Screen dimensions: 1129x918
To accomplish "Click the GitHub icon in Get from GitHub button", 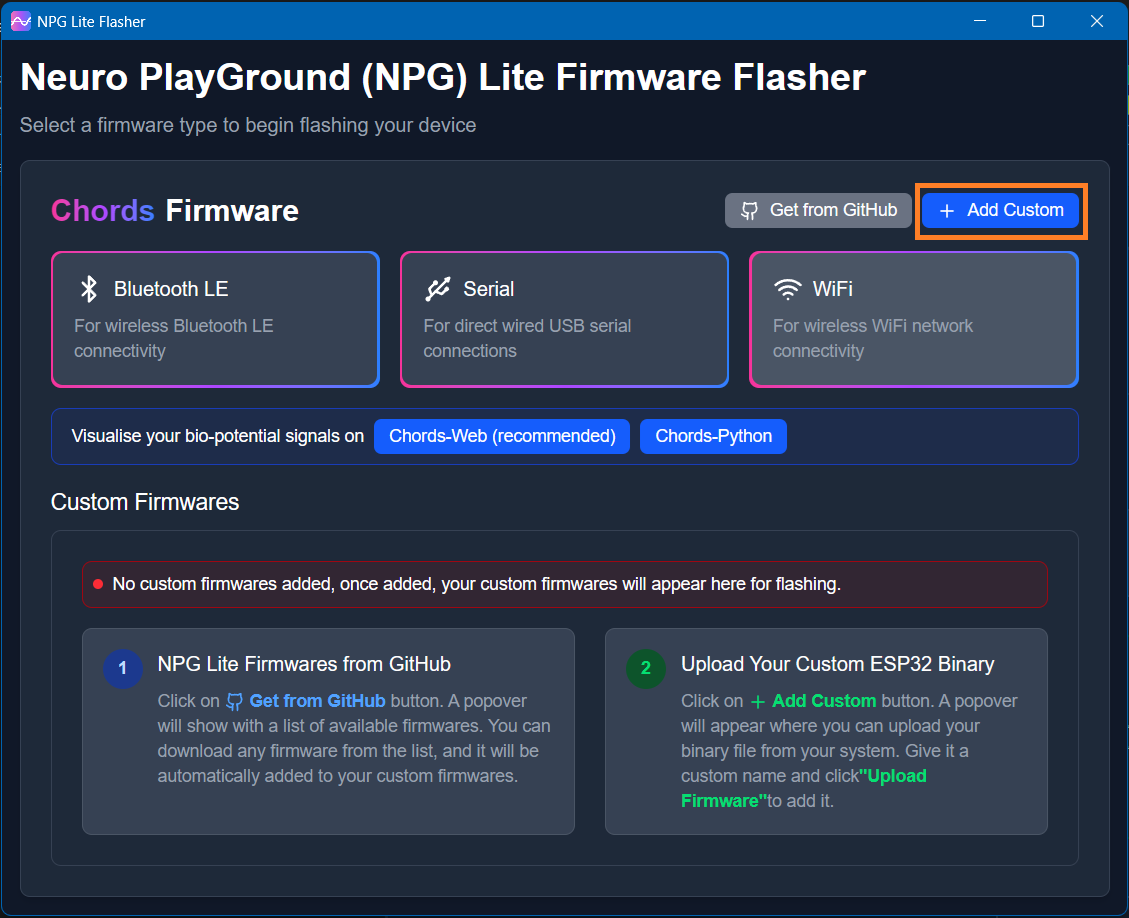I will pos(749,210).
